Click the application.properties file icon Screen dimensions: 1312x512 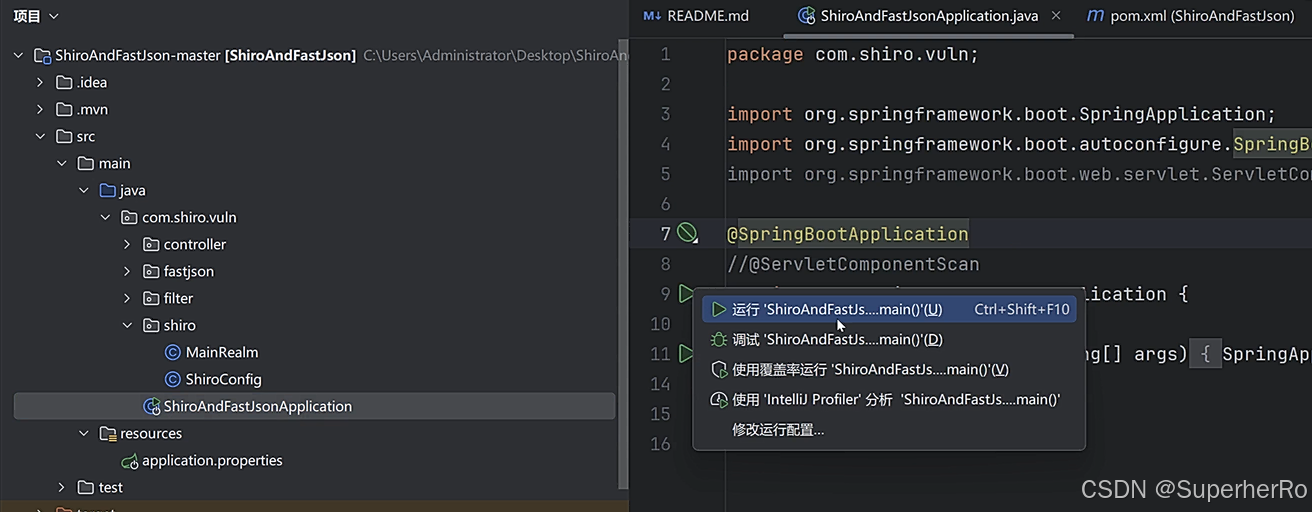pyautogui.click(x=129, y=461)
